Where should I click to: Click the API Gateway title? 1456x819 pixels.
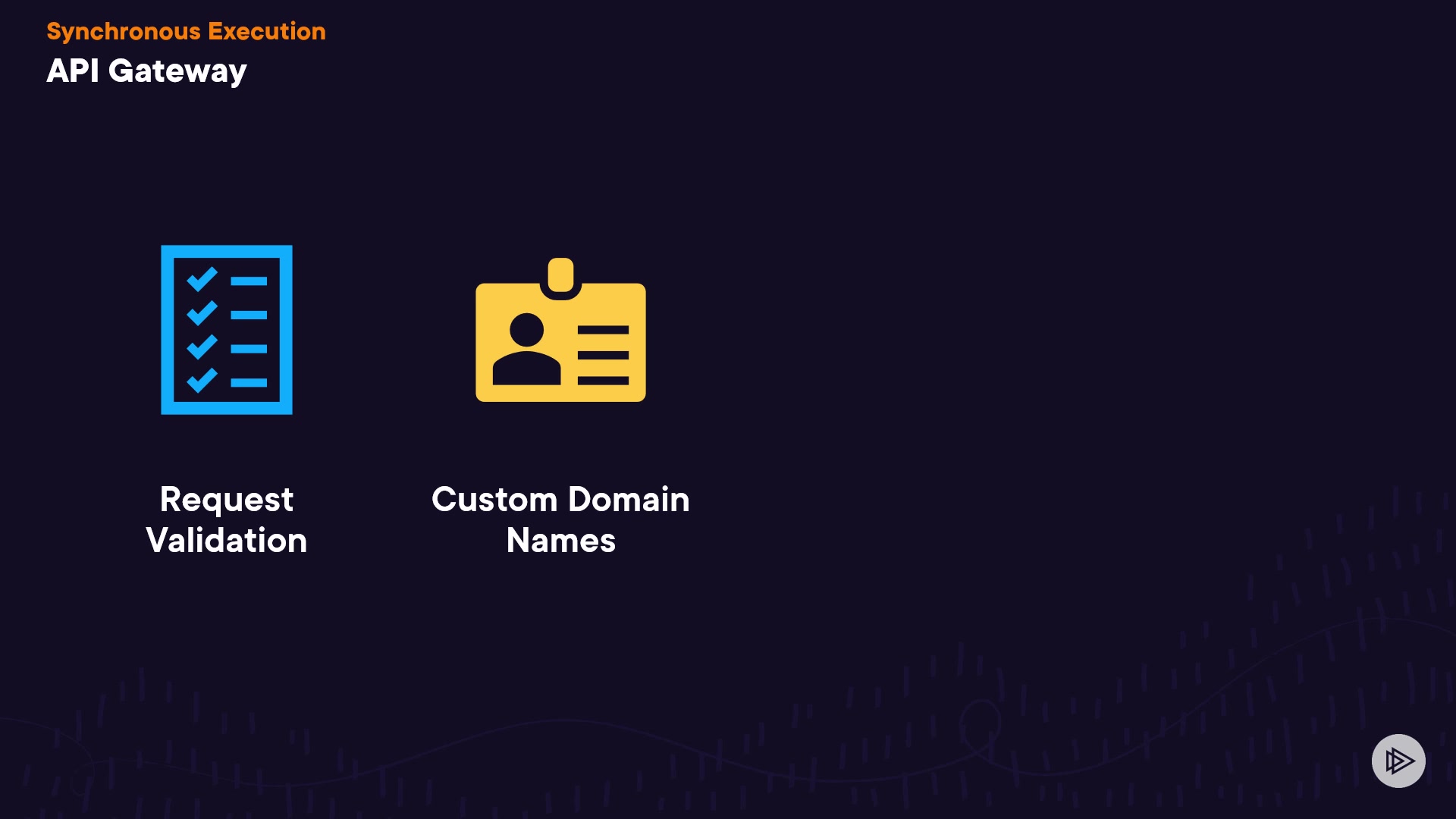146,71
